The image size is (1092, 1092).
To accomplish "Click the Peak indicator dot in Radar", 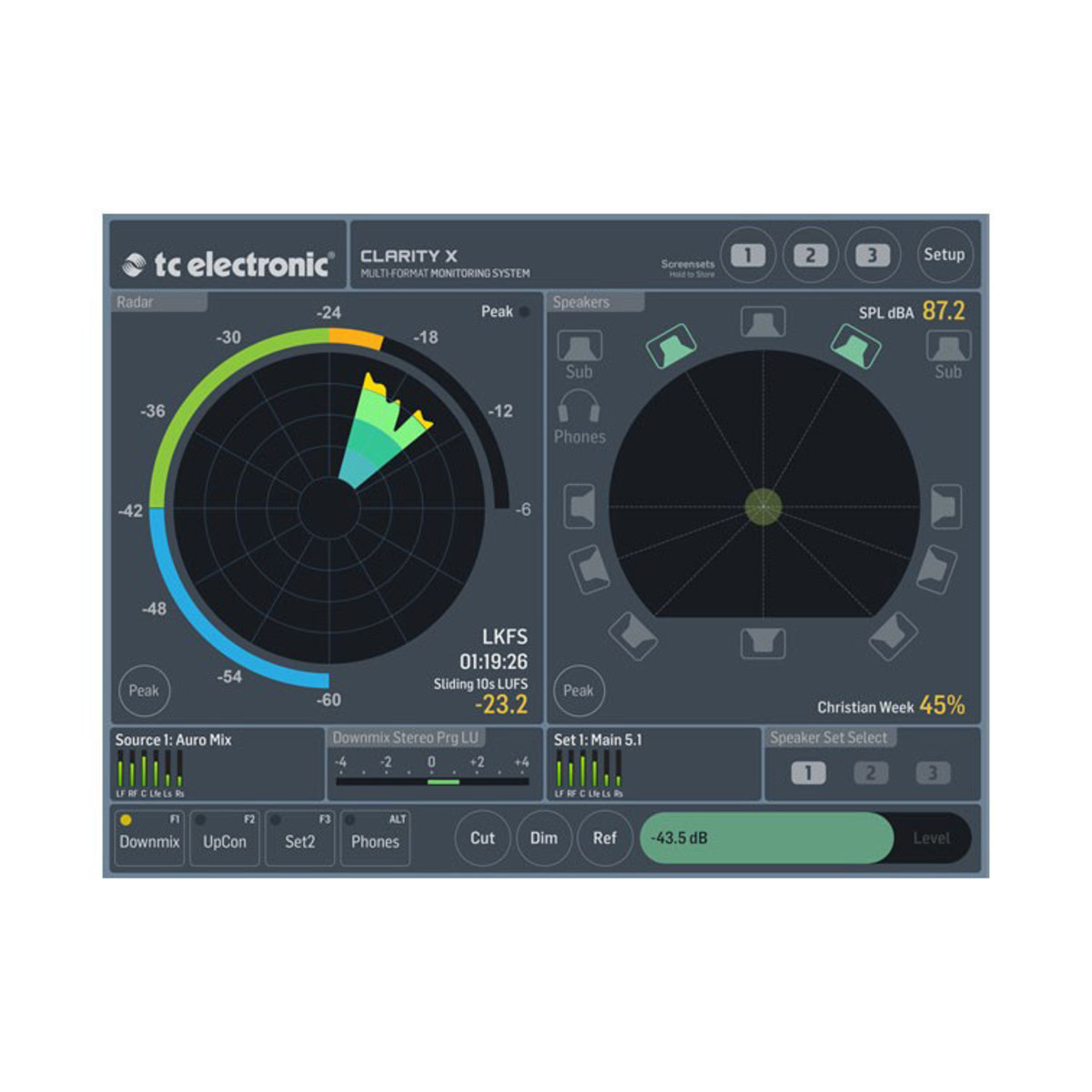I will point(524,311).
